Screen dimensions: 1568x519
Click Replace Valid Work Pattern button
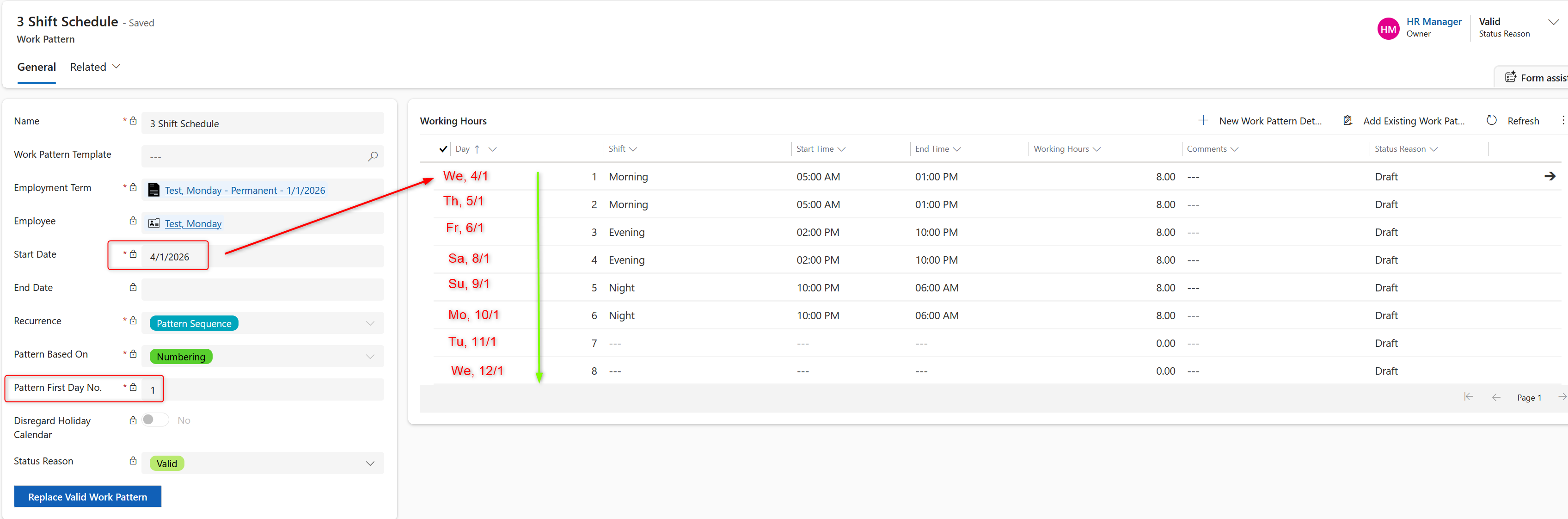[x=88, y=496]
